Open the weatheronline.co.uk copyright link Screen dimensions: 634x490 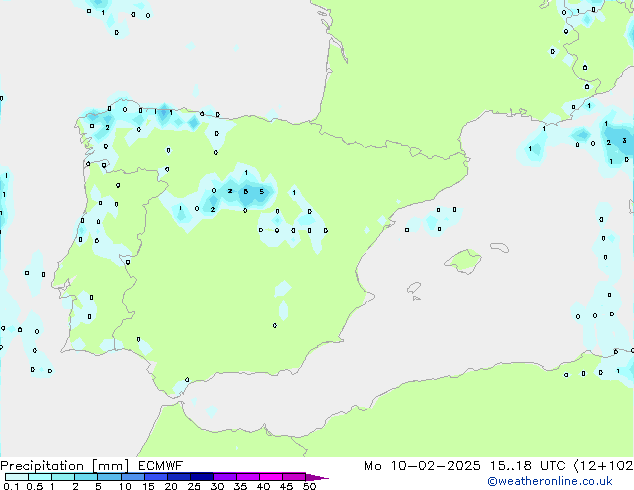coord(550,481)
